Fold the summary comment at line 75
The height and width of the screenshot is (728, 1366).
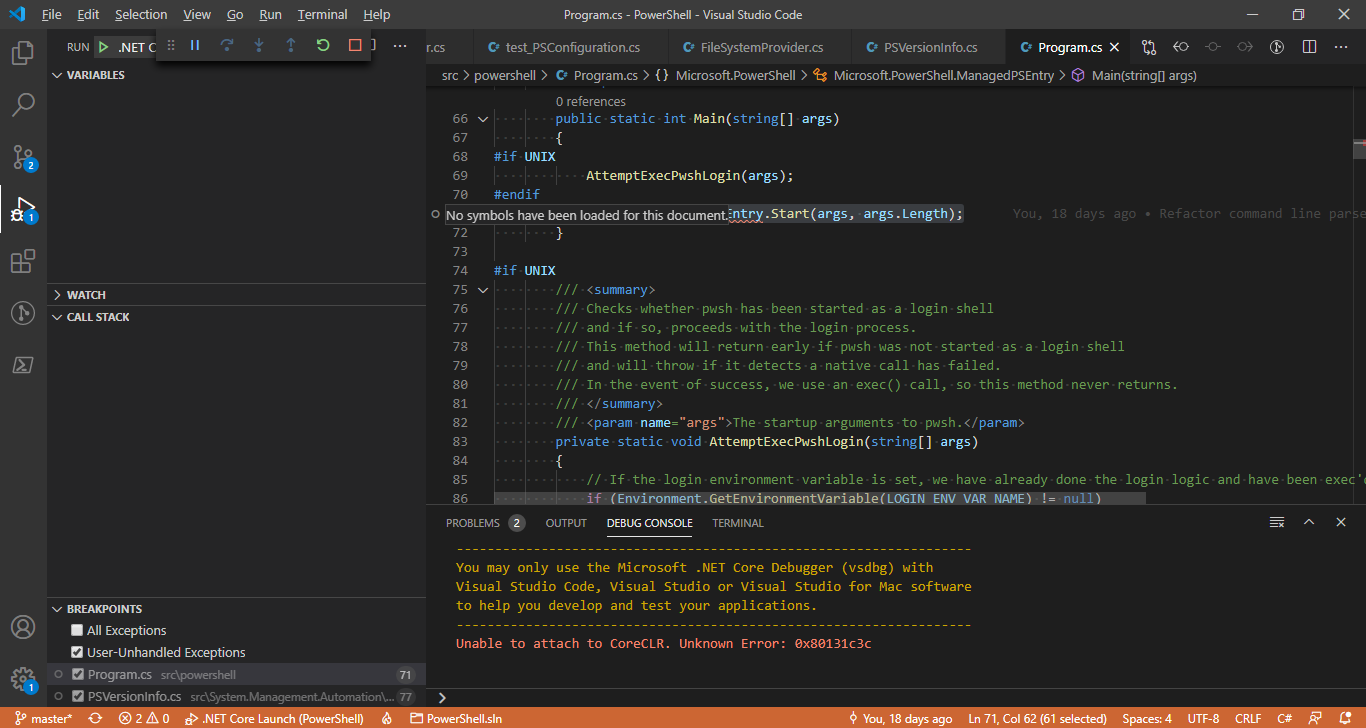pyautogui.click(x=483, y=290)
